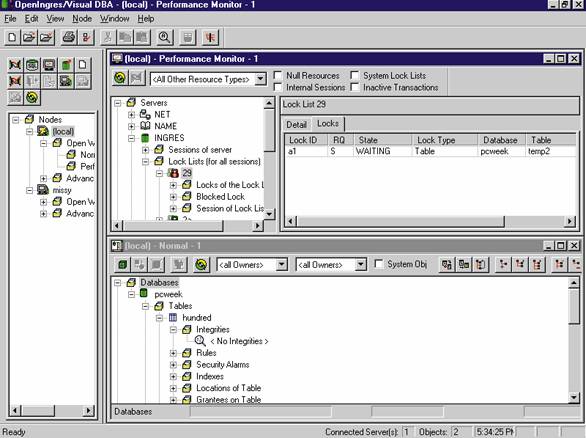Enable the Internal Sessions checkbox
The image size is (586, 438).
[278, 87]
